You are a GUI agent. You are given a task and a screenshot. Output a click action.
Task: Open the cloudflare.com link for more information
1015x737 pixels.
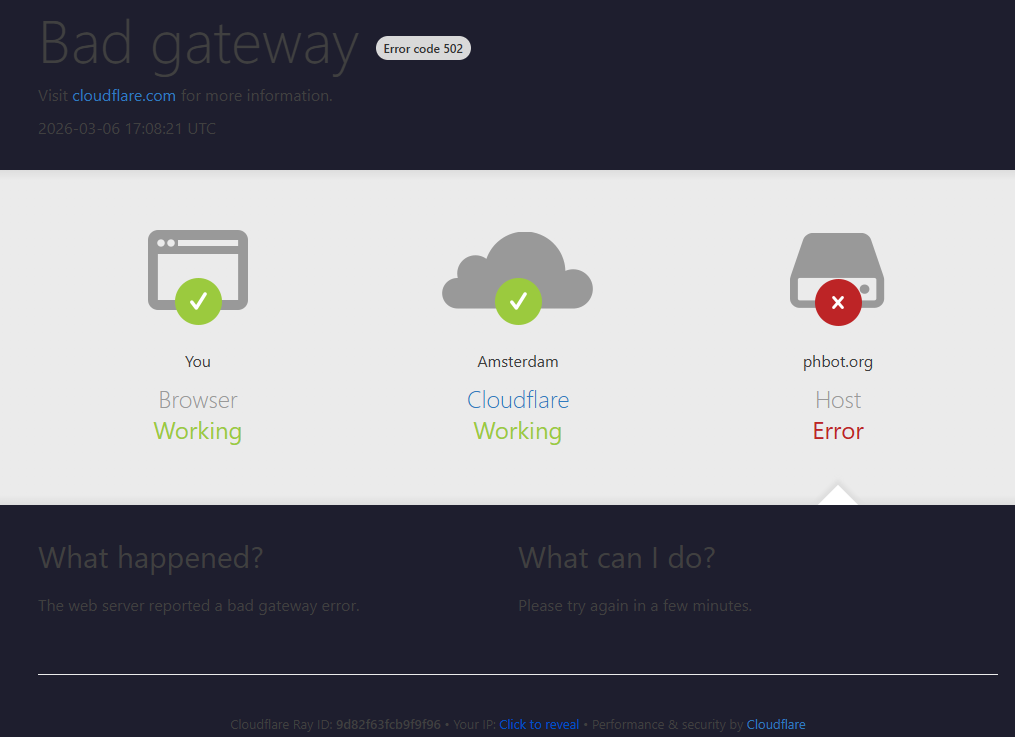click(x=124, y=96)
